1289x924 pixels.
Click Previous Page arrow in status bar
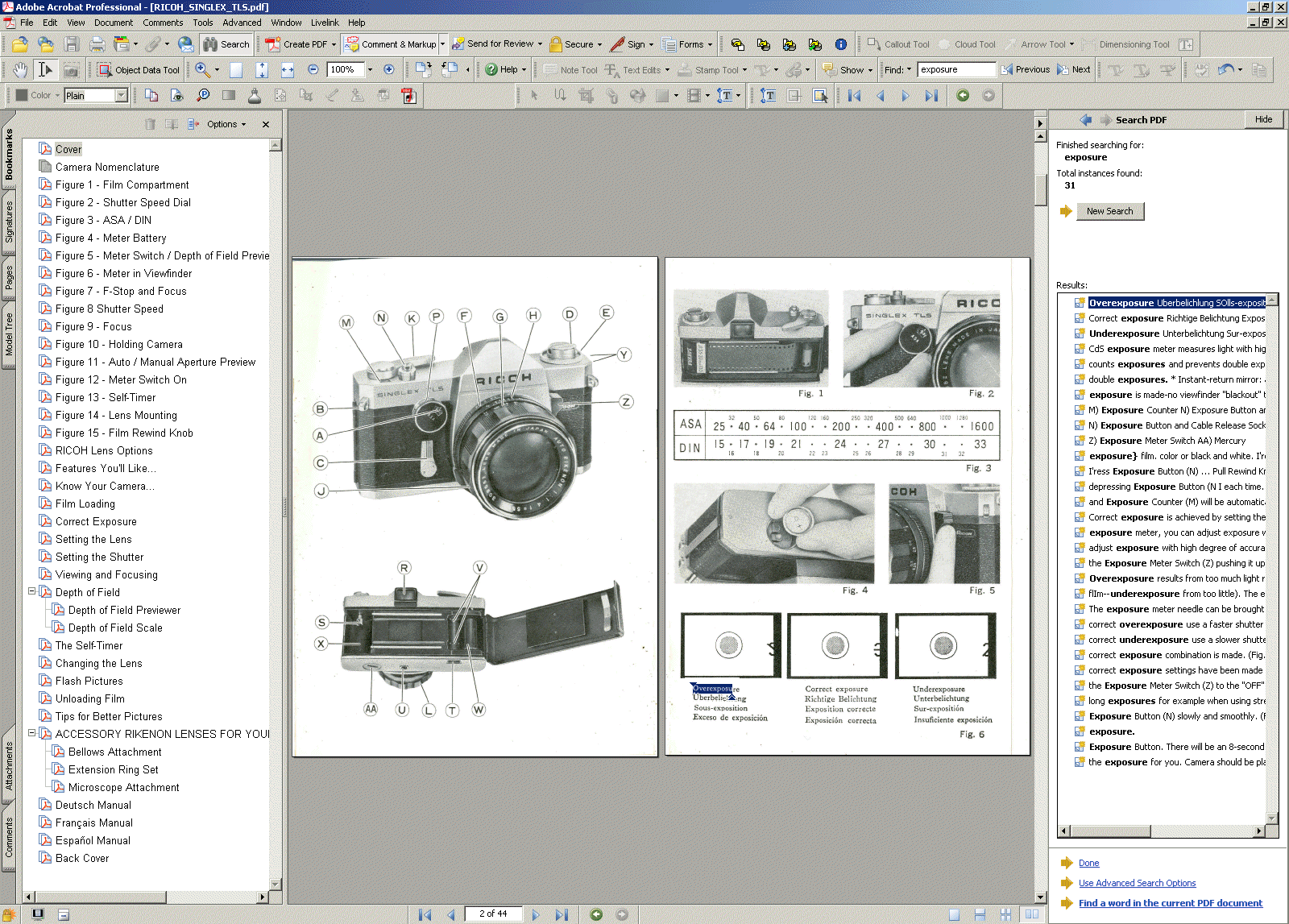[x=450, y=914]
